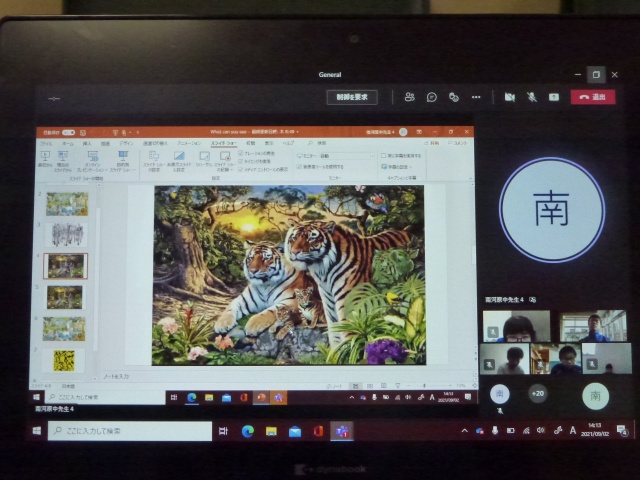Open the モニター 自動 combo box
This screenshot has width=640, height=480.
point(347,156)
